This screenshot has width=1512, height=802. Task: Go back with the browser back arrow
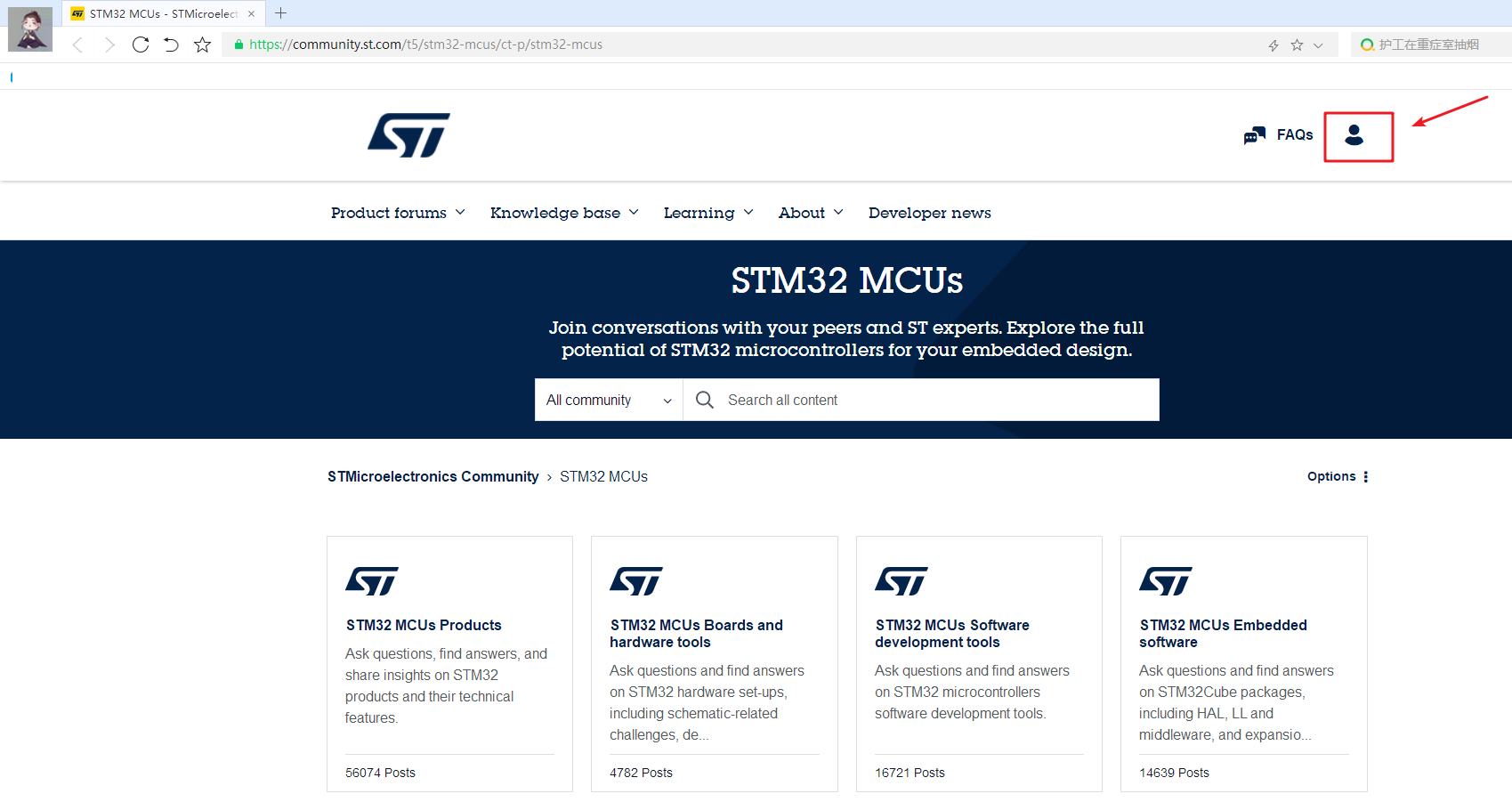78,45
